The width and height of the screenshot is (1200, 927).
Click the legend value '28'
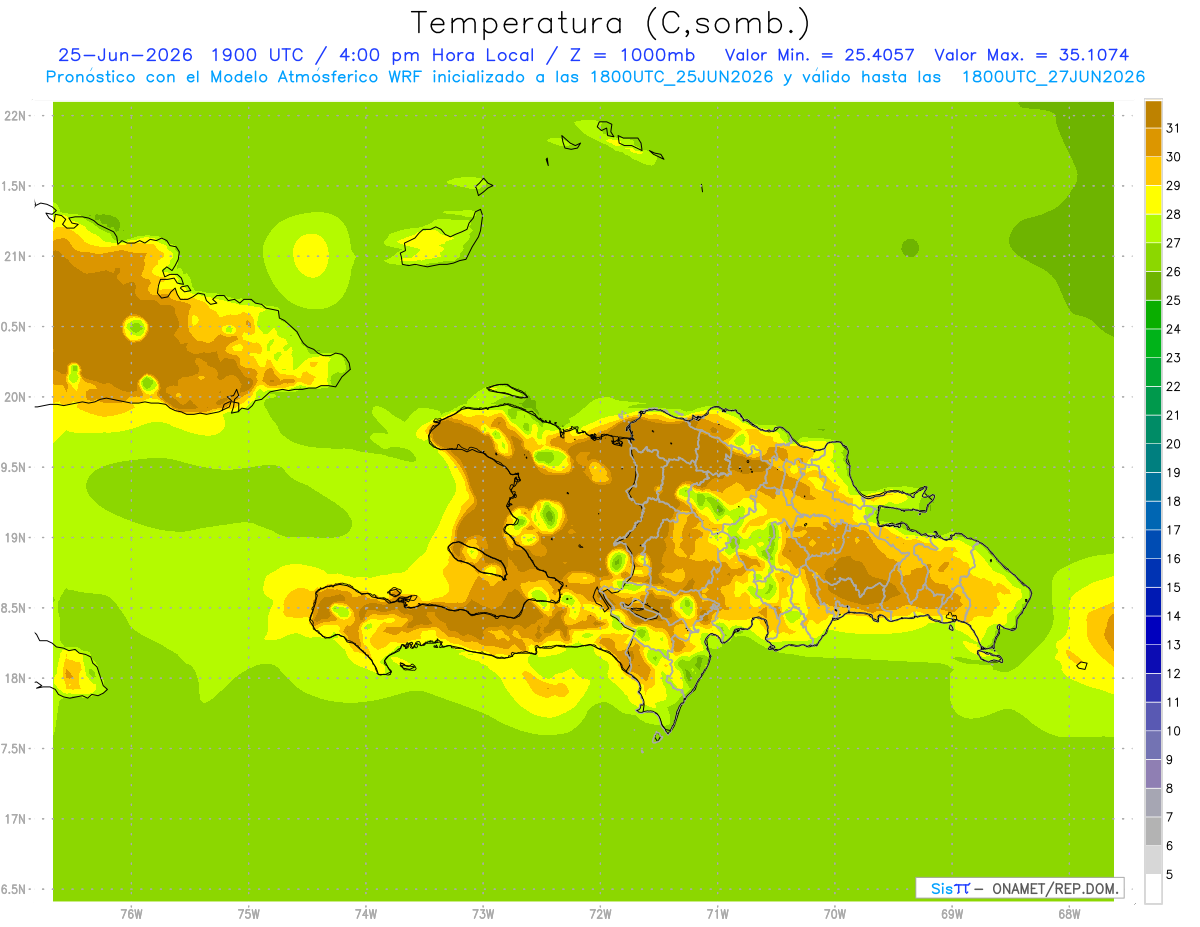pyautogui.click(x=1173, y=214)
